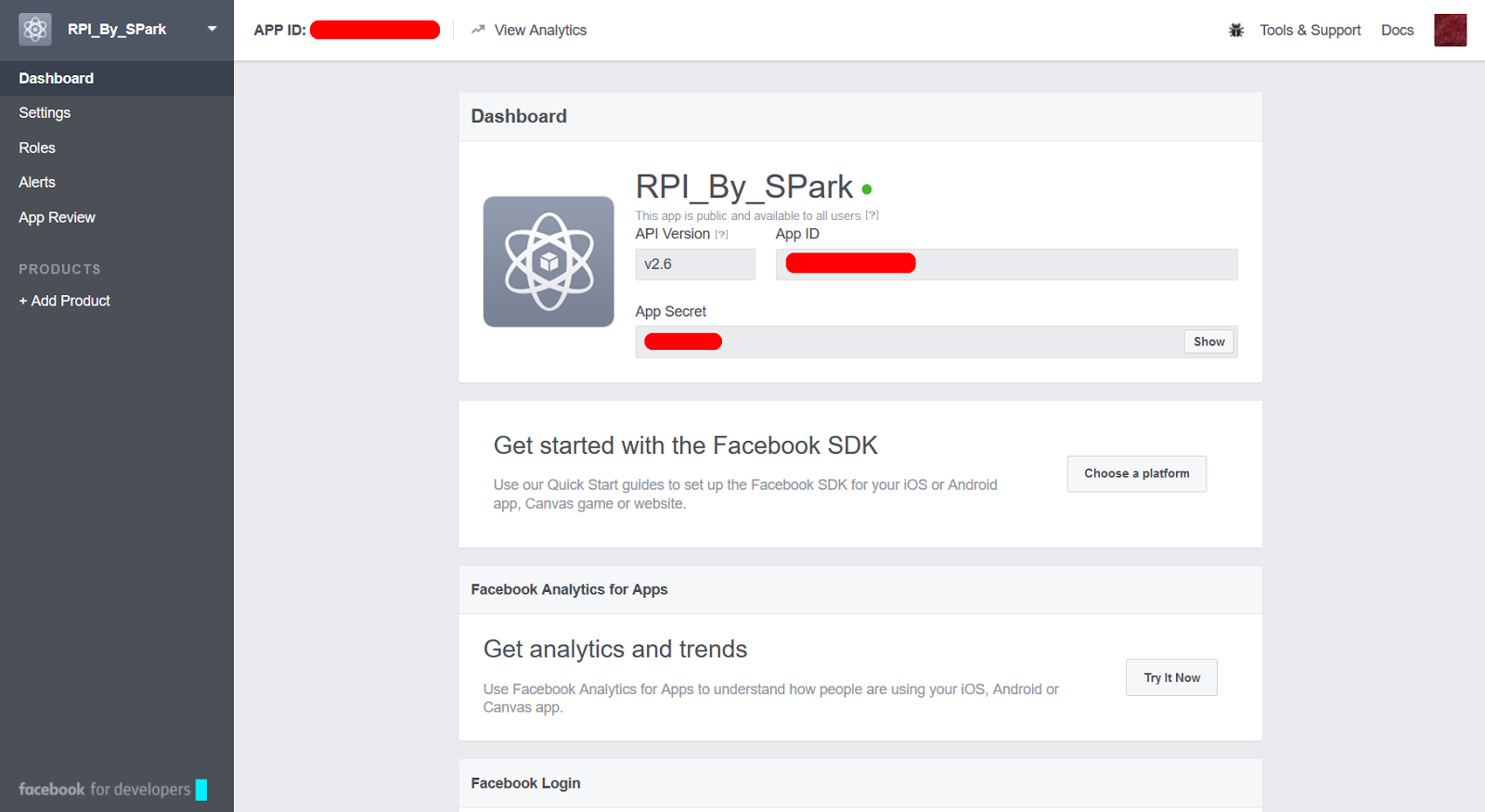Click the facebook for developers logo
This screenshot has height=812, width=1485.
(x=104, y=789)
